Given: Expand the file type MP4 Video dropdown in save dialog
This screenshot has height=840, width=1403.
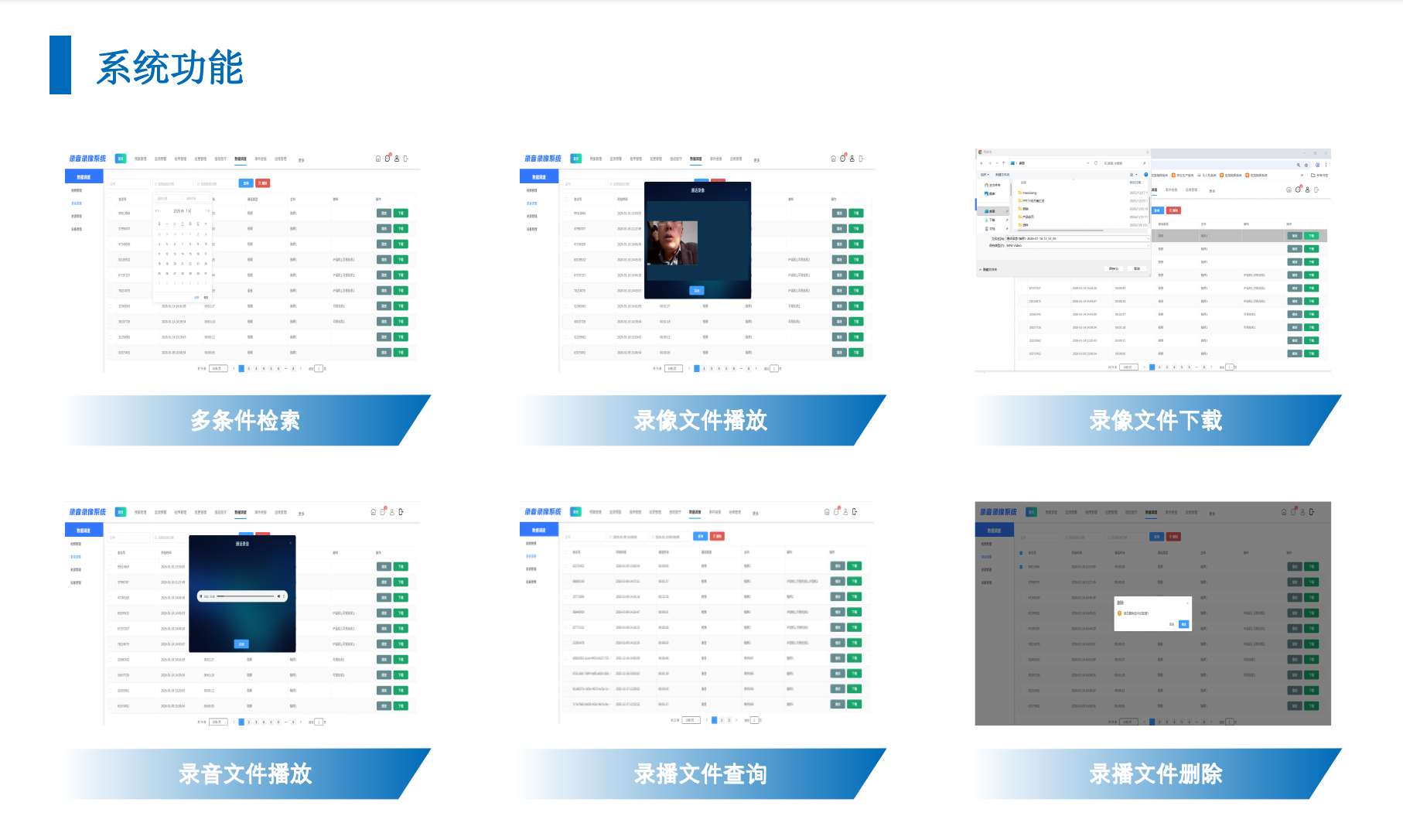Looking at the screenshot, I should pos(1147,245).
